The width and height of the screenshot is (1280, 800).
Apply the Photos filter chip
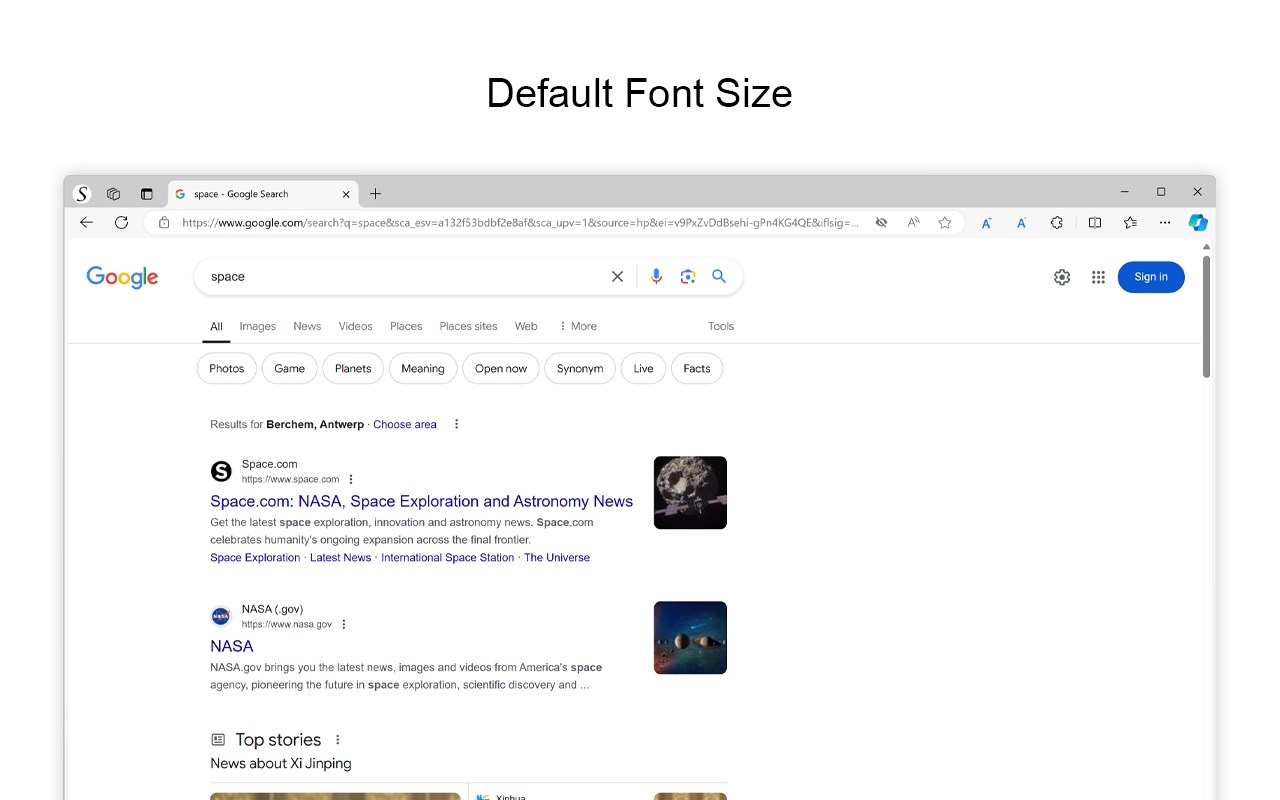[x=227, y=369]
